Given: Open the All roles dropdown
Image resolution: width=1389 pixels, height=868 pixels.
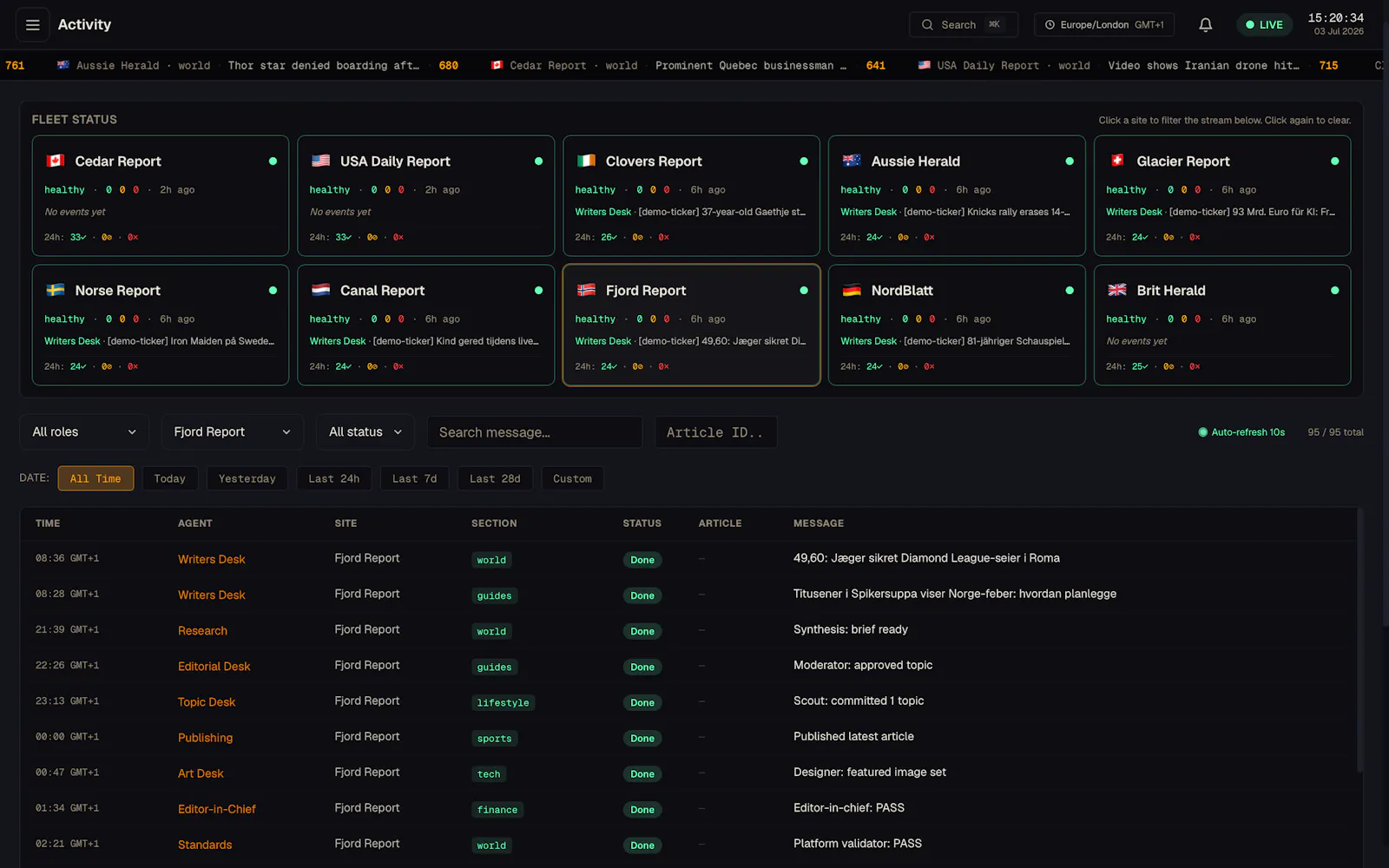Looking at the screenshot, I should (x=84, y=432).
